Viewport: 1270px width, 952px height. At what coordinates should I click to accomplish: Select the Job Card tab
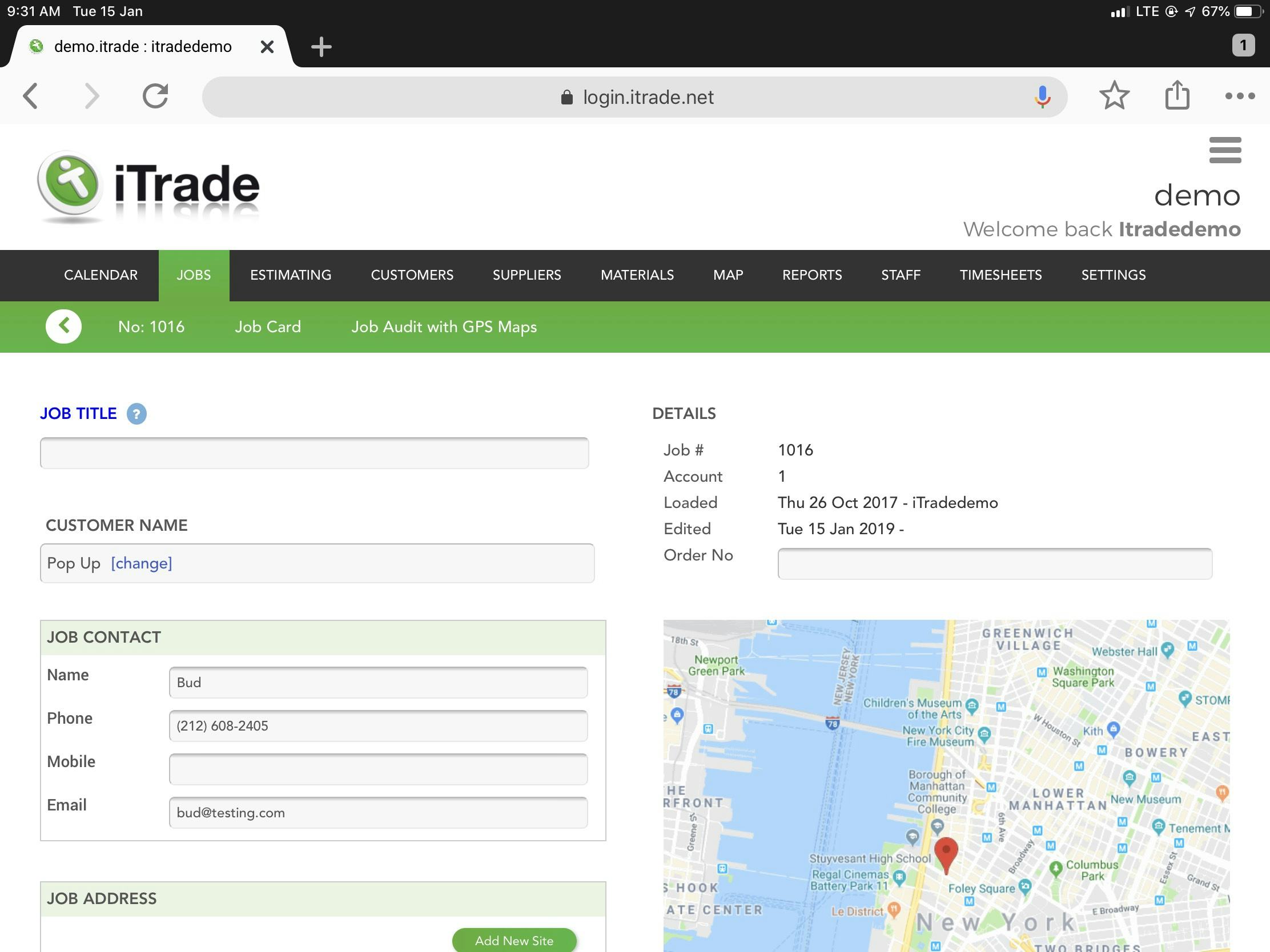268,326
